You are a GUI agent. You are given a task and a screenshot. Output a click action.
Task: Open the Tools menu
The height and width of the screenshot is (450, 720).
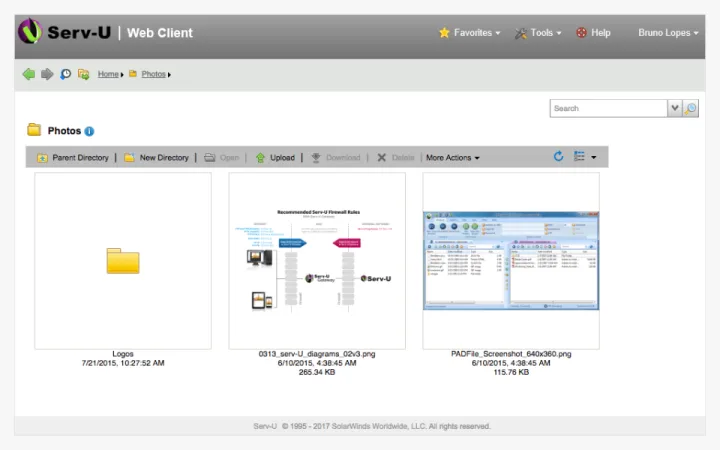[538, 33]
